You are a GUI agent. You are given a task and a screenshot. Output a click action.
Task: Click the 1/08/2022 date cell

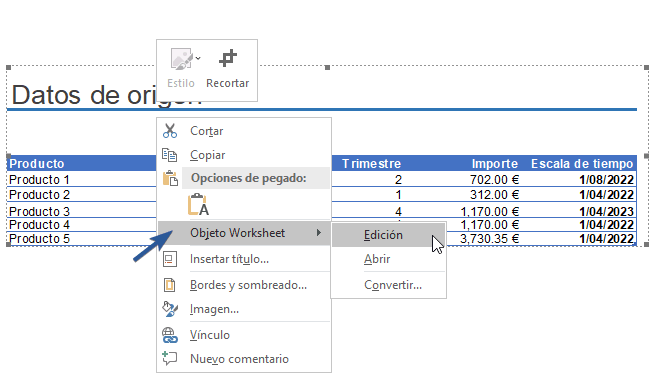pos(607,180)
